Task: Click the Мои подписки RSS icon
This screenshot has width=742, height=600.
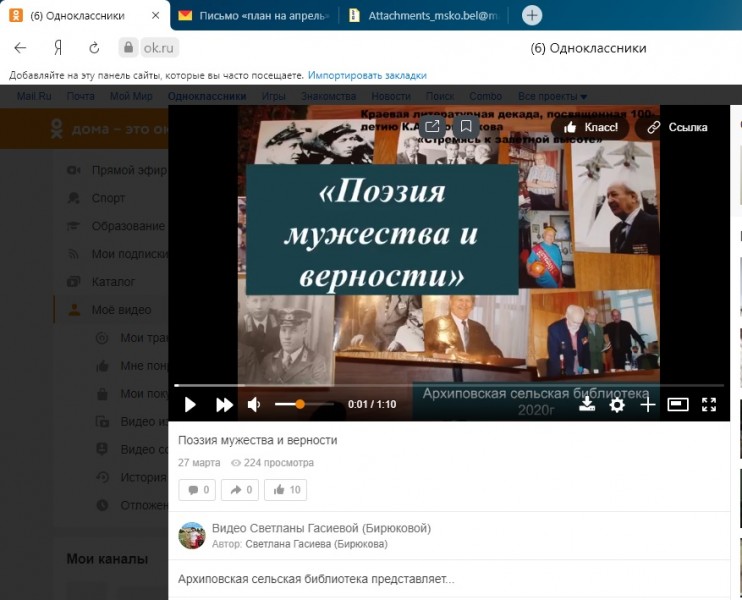Action: [x=73, y=254]
